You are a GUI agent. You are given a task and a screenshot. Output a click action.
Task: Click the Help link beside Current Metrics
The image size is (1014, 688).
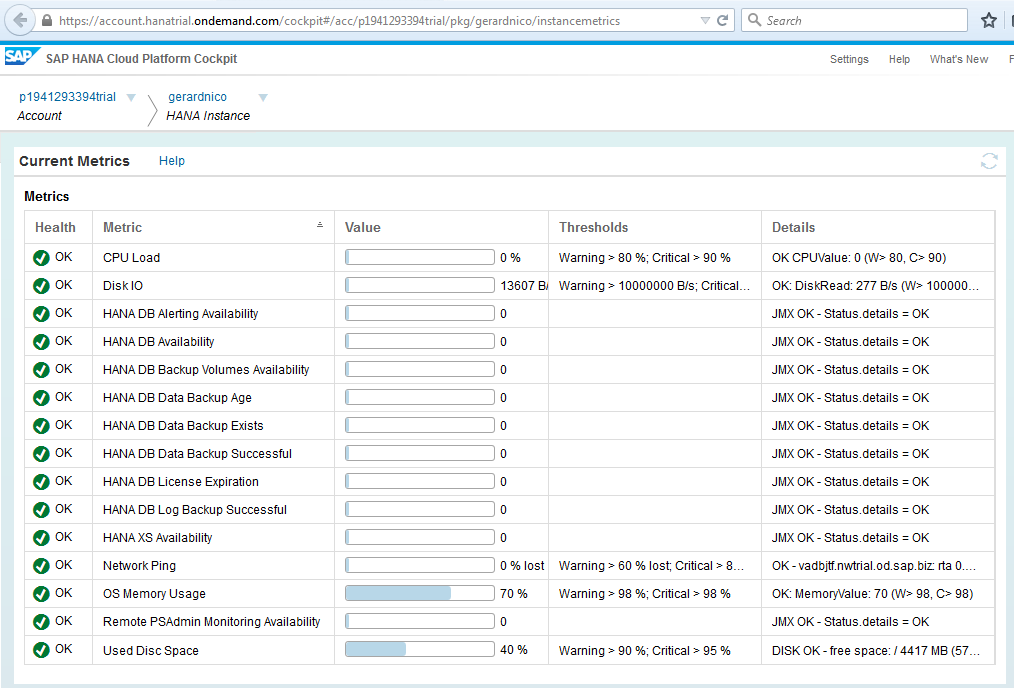coord(171,160)
